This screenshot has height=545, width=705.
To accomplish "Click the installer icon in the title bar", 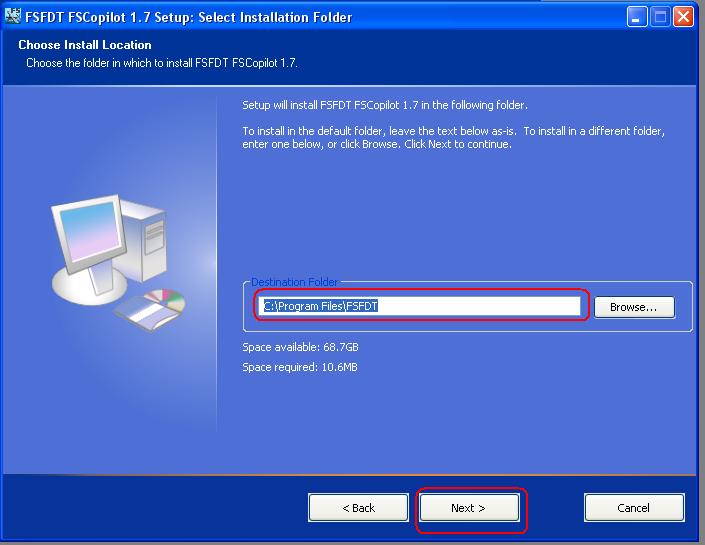I will click(13, 17).
